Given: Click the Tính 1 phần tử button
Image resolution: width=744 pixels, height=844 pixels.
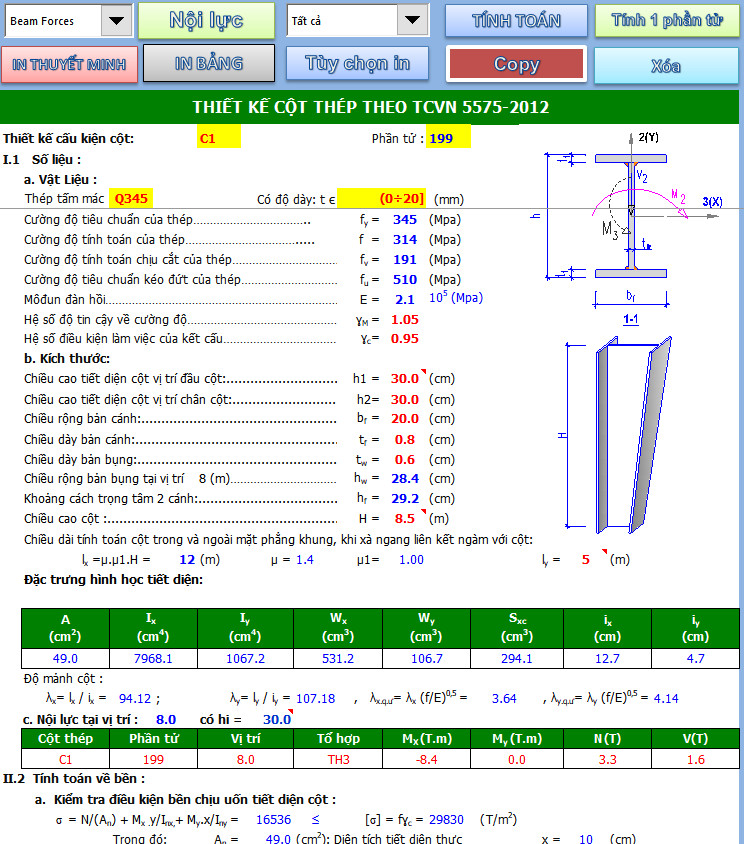Looking at the screenshot, I should pyautogui.click(x=667, y=20).
